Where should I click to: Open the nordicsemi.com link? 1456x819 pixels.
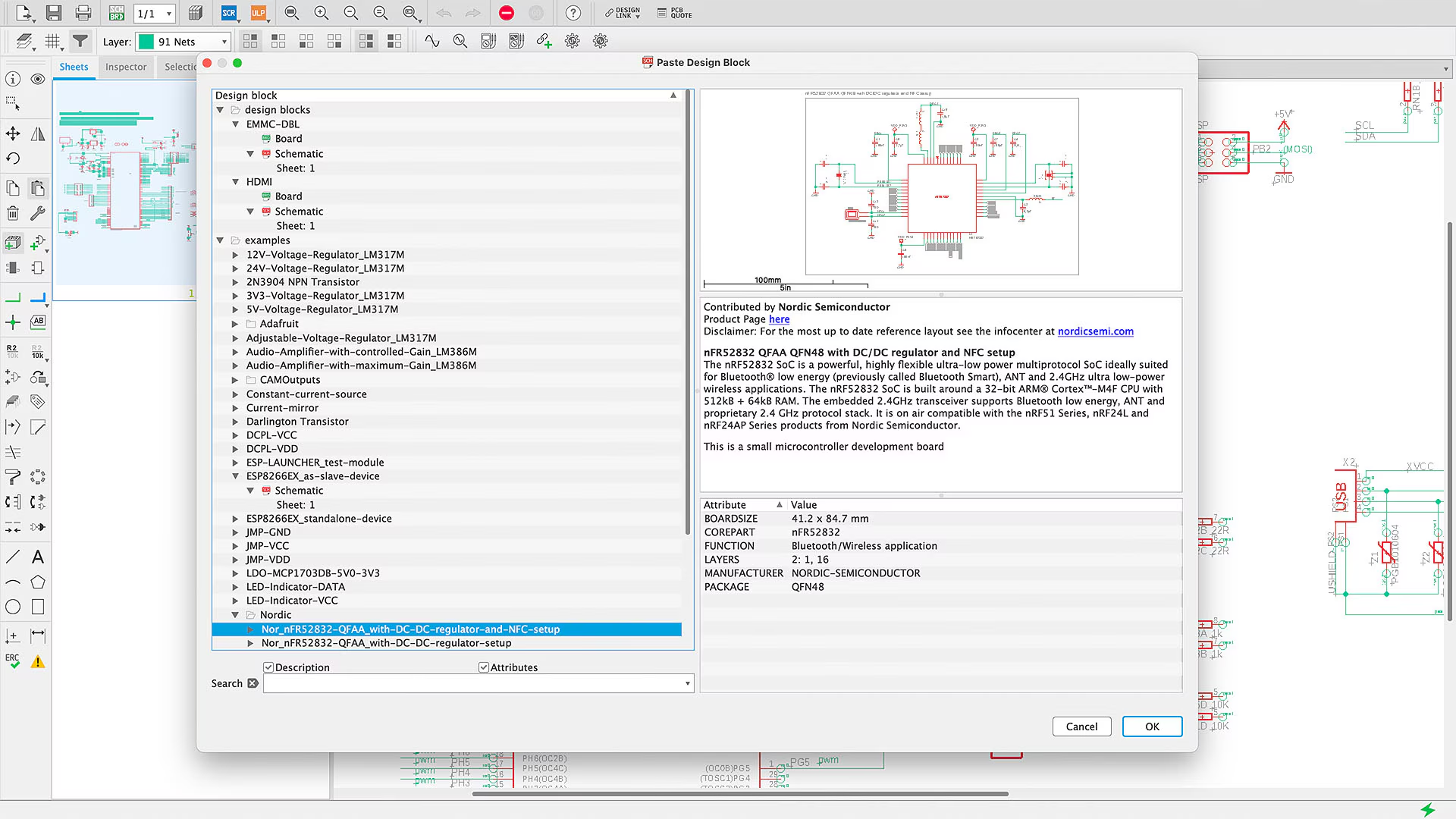pos(1095,331)
